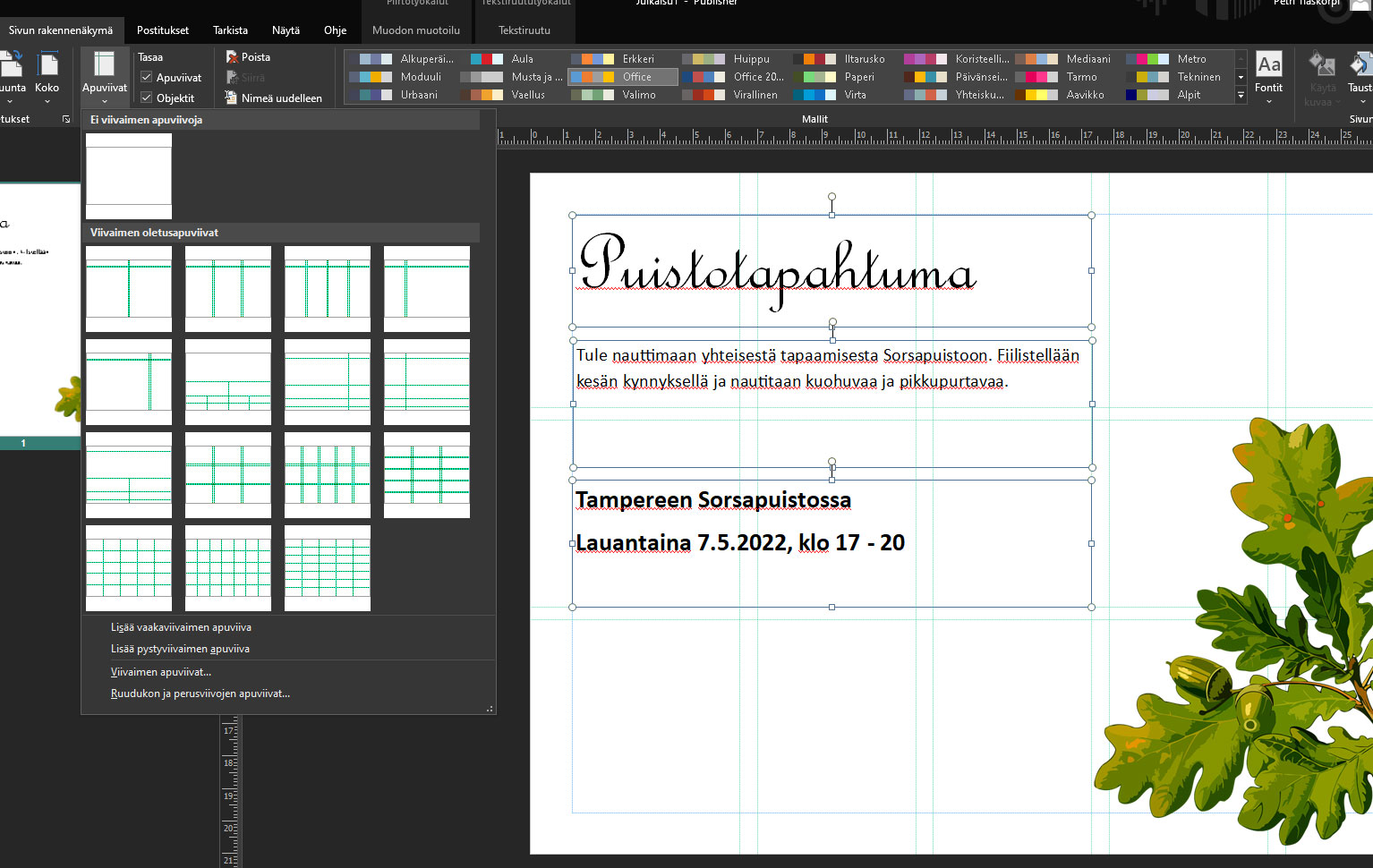Image resolution: width=1373 pixels, height=868 pixels.
Task: Select the Virallinen color scheme
Action: tap(734, 95)
